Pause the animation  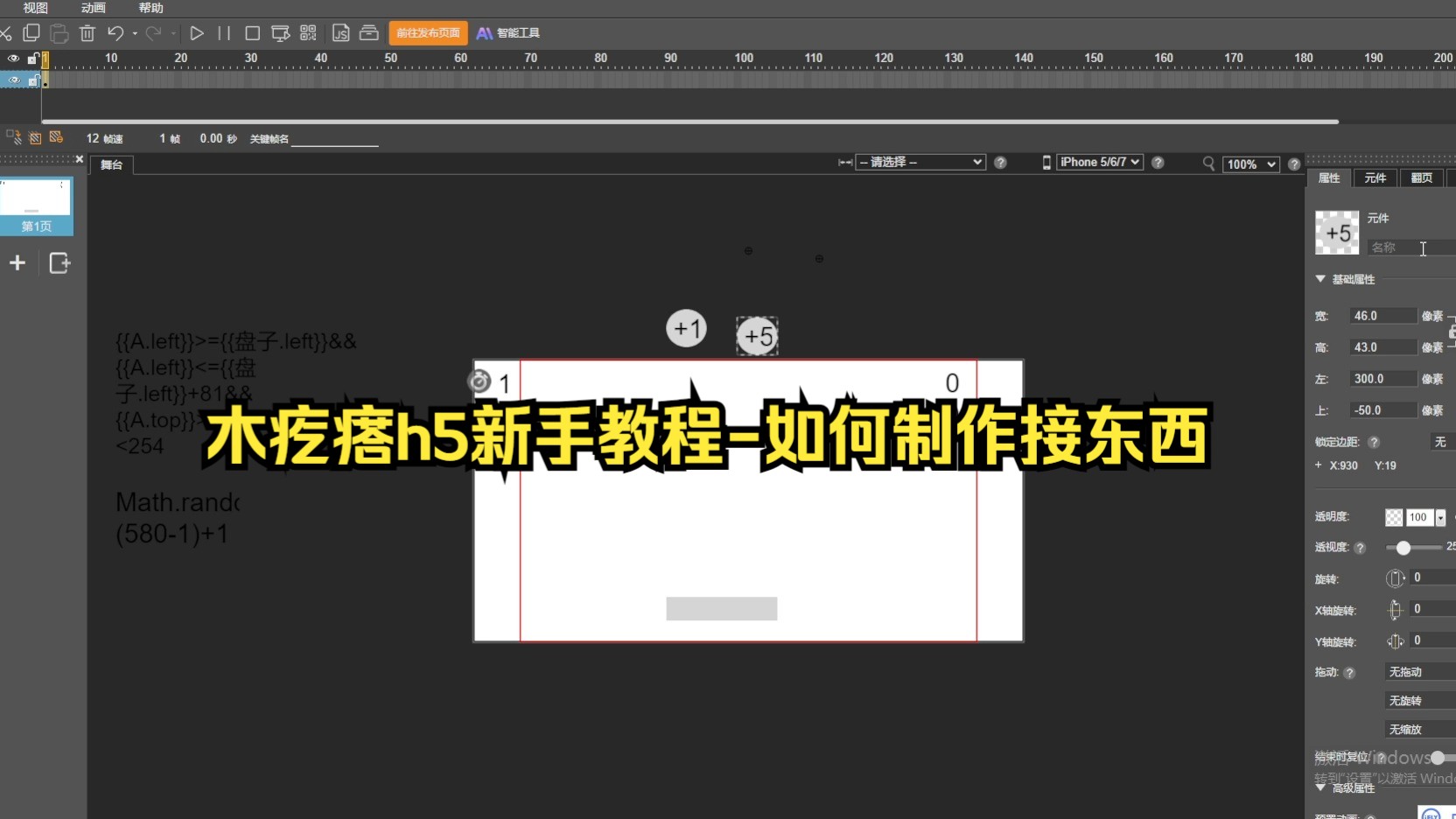pos(224,33)
